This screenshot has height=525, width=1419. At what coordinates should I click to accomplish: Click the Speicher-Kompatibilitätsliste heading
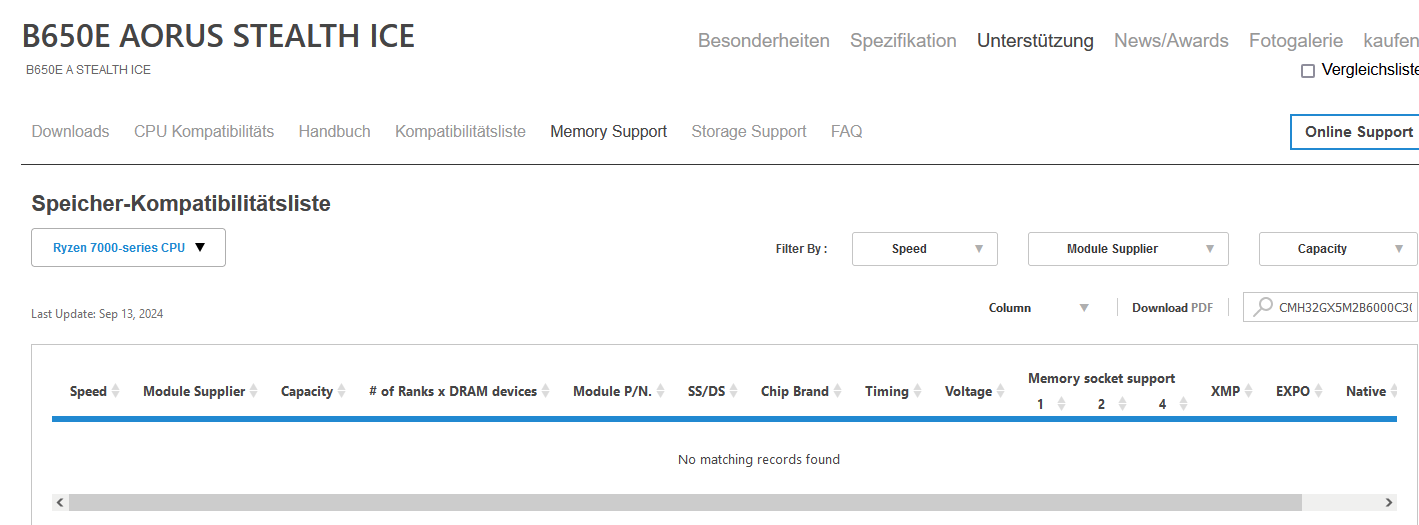[181, 204]
